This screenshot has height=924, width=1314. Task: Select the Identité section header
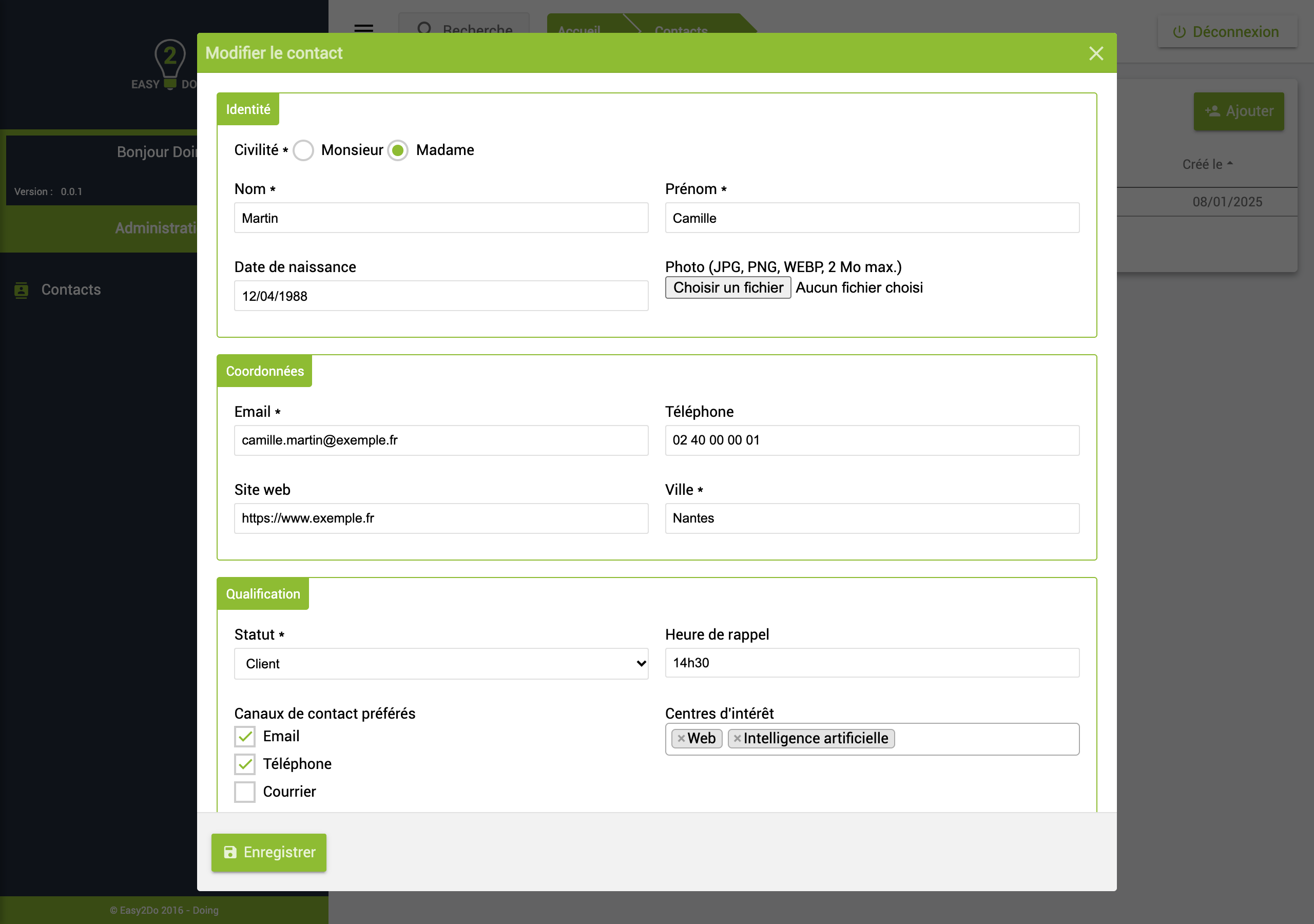tap(248, 109)
